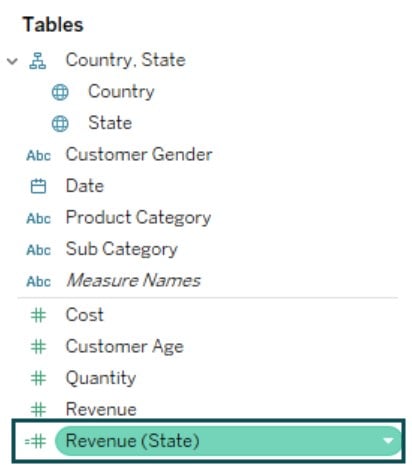
Task: Click the number icon beside Revenue
Action: tap(38, 409)
